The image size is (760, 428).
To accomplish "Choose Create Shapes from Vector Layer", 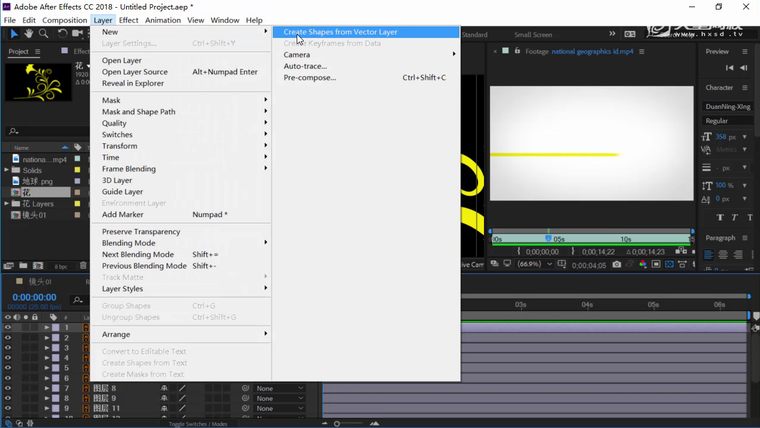I will pyautogui.click(x=340, y=32).
